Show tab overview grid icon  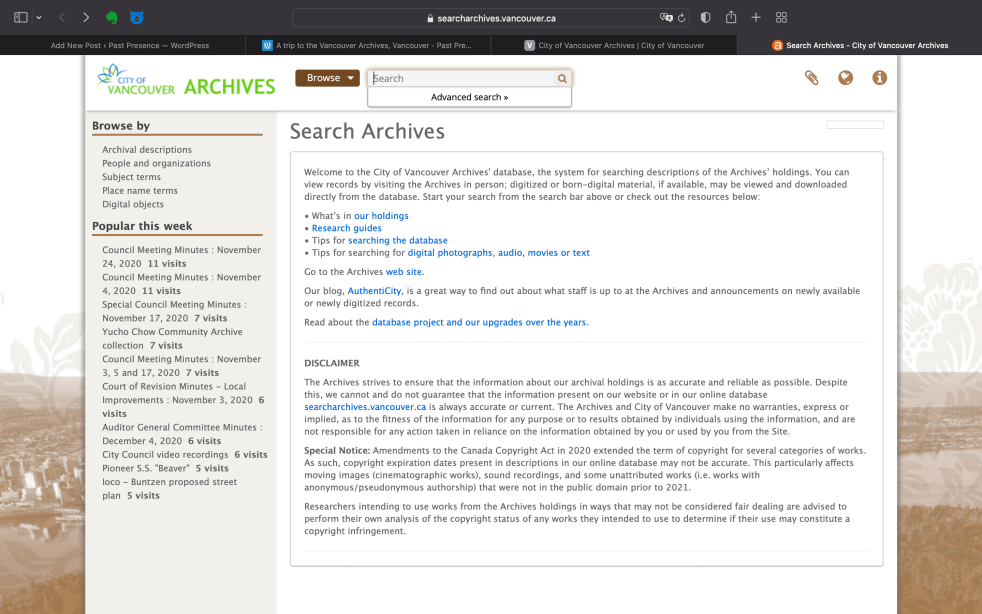coord(781,18)
